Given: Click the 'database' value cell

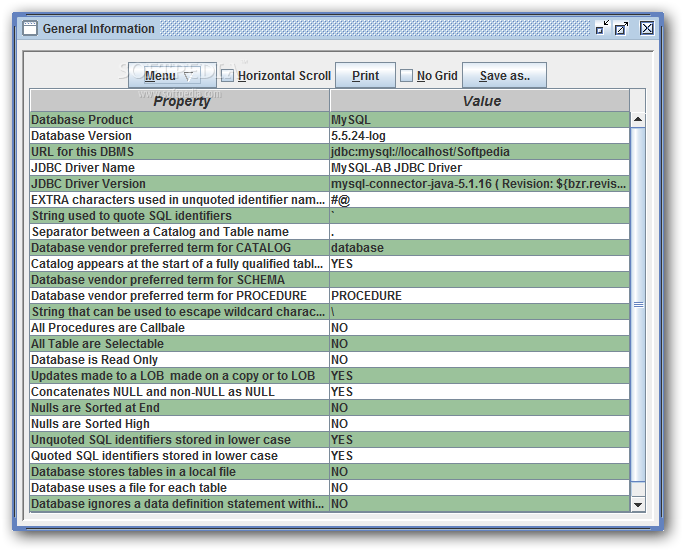Looking at the screenshot, I should click(x=480, y=248).
